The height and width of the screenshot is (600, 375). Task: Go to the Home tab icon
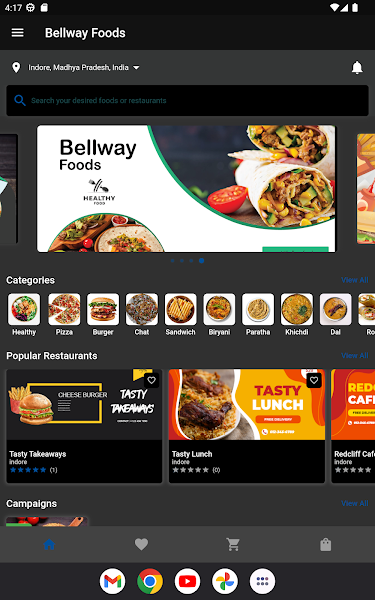(x=49, y=544)
